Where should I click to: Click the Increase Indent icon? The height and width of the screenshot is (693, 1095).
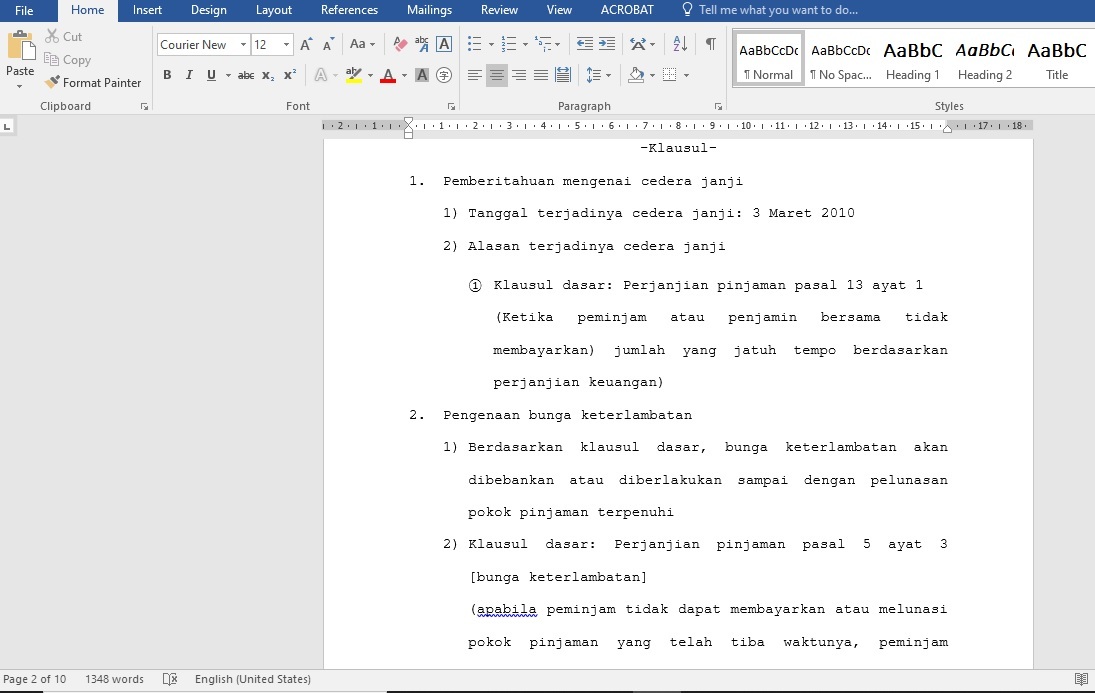[x=607, y=44]
